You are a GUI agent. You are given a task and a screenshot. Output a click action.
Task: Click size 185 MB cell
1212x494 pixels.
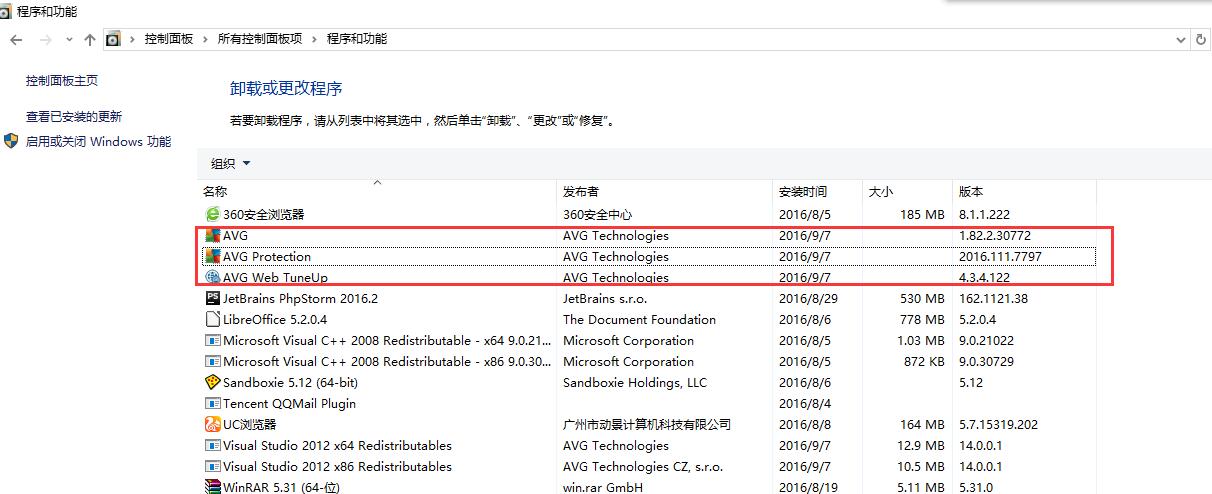point(922,214)
